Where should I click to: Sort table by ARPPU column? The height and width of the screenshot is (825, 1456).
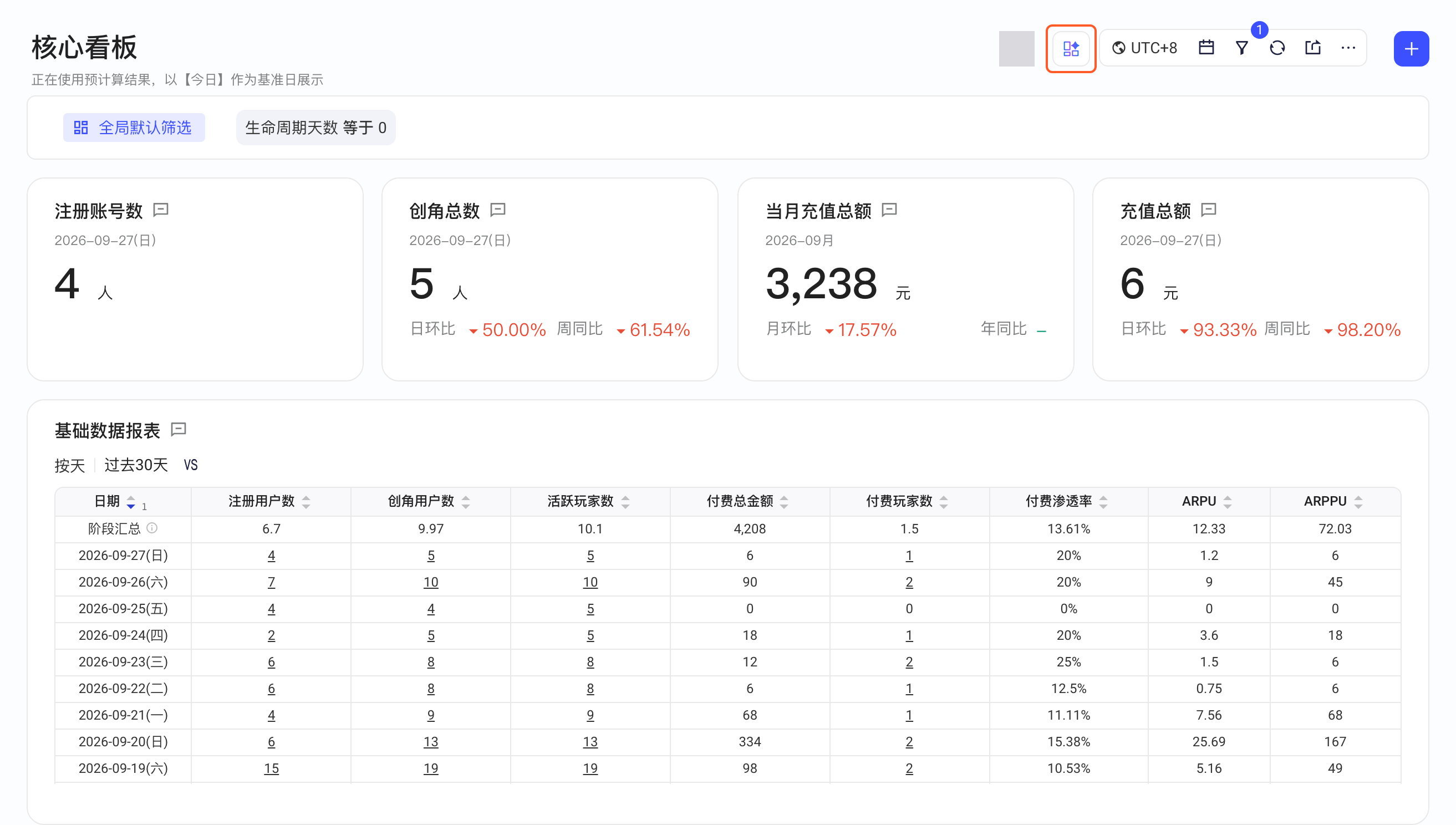1358,502
